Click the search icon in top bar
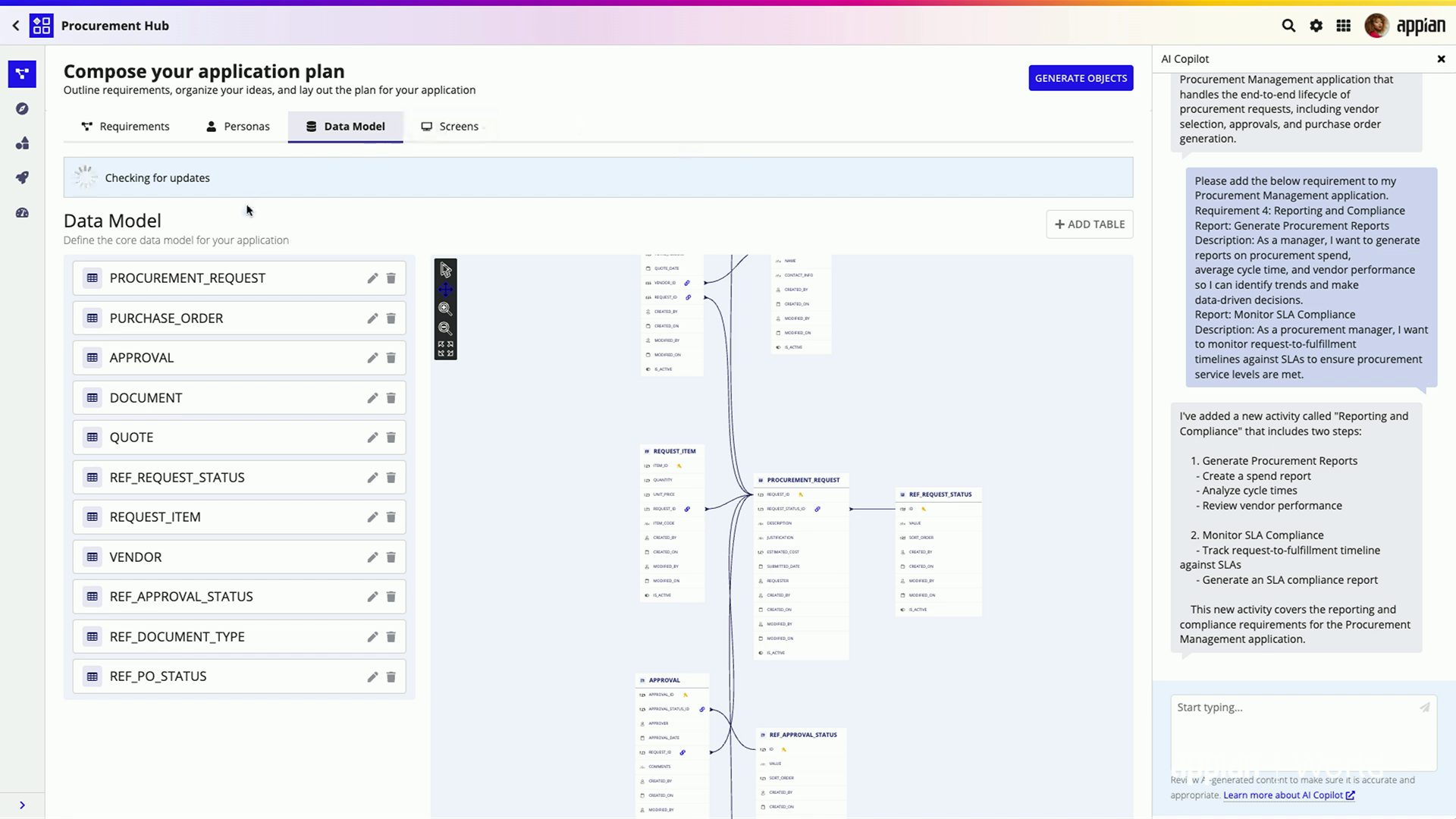The image size is (1456, 819). 1288,26
